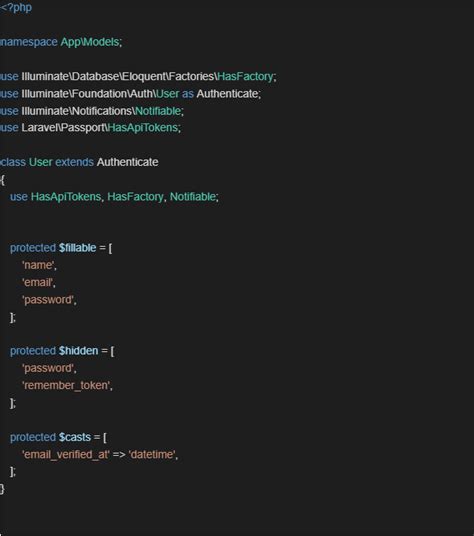This screenshot has height=536, width=474.
Task: Click 'HasFactory' in the Eloquent Factories import
Action: coord(245,76)
